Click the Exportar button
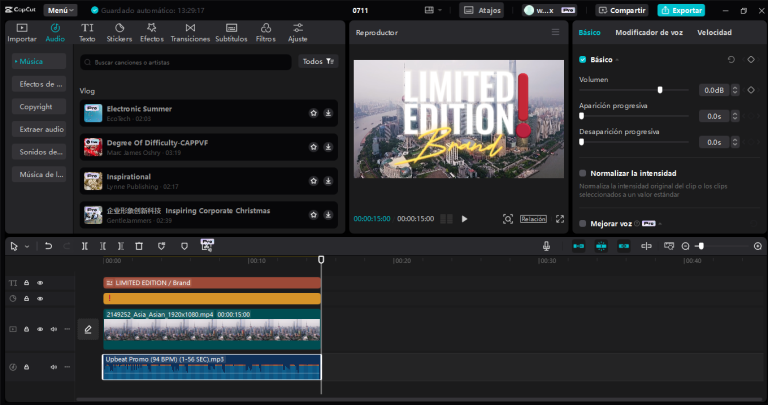Screen dimensions: 768x405 point(681,10)
